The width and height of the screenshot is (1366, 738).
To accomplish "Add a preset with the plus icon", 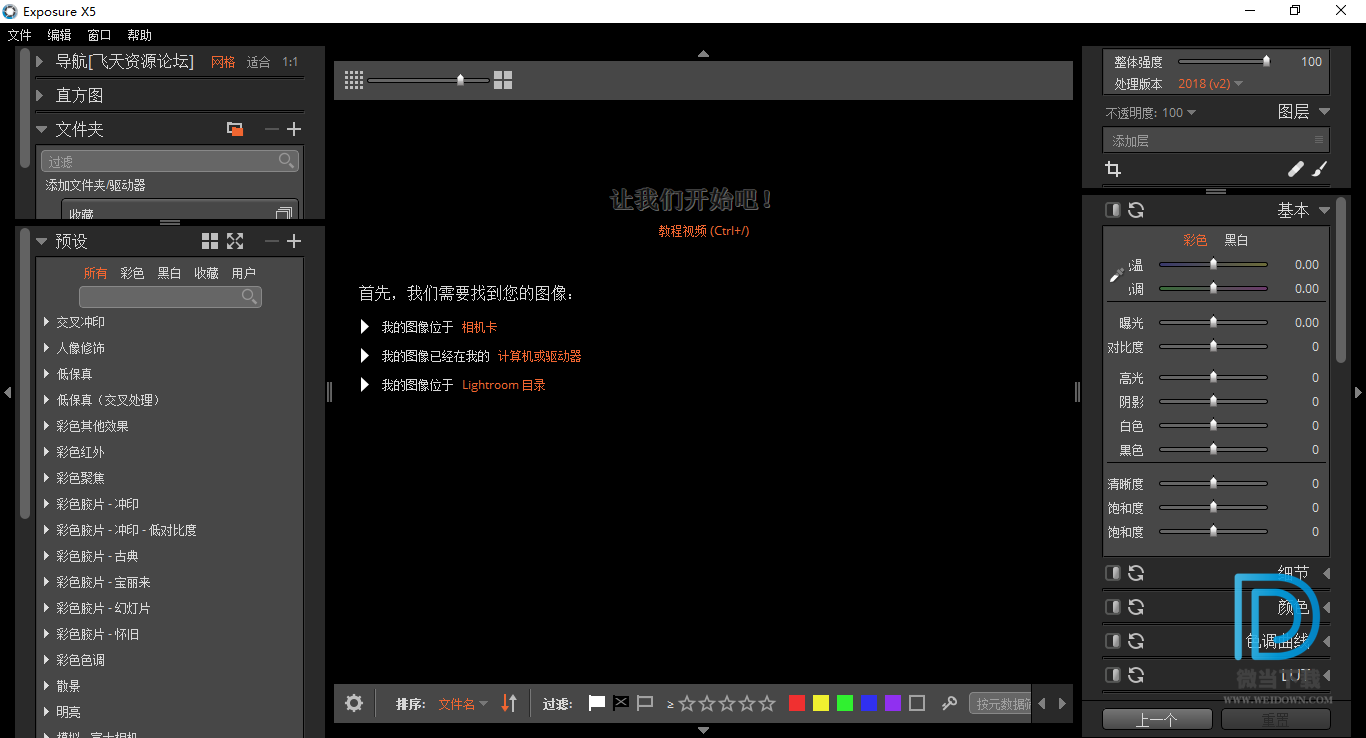I will coord(294,241).
